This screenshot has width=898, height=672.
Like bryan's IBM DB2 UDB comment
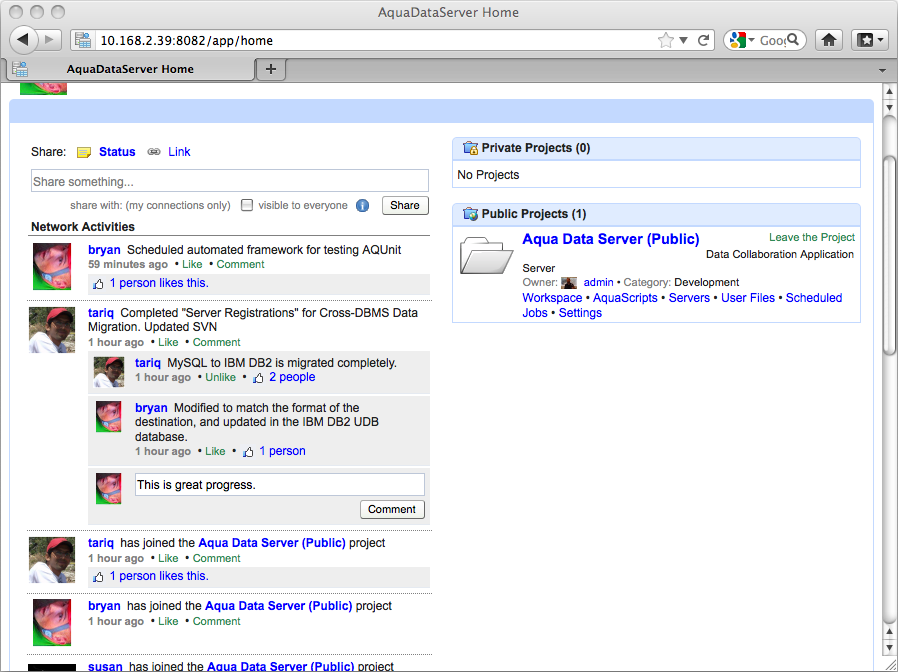(x=215, y=451)
